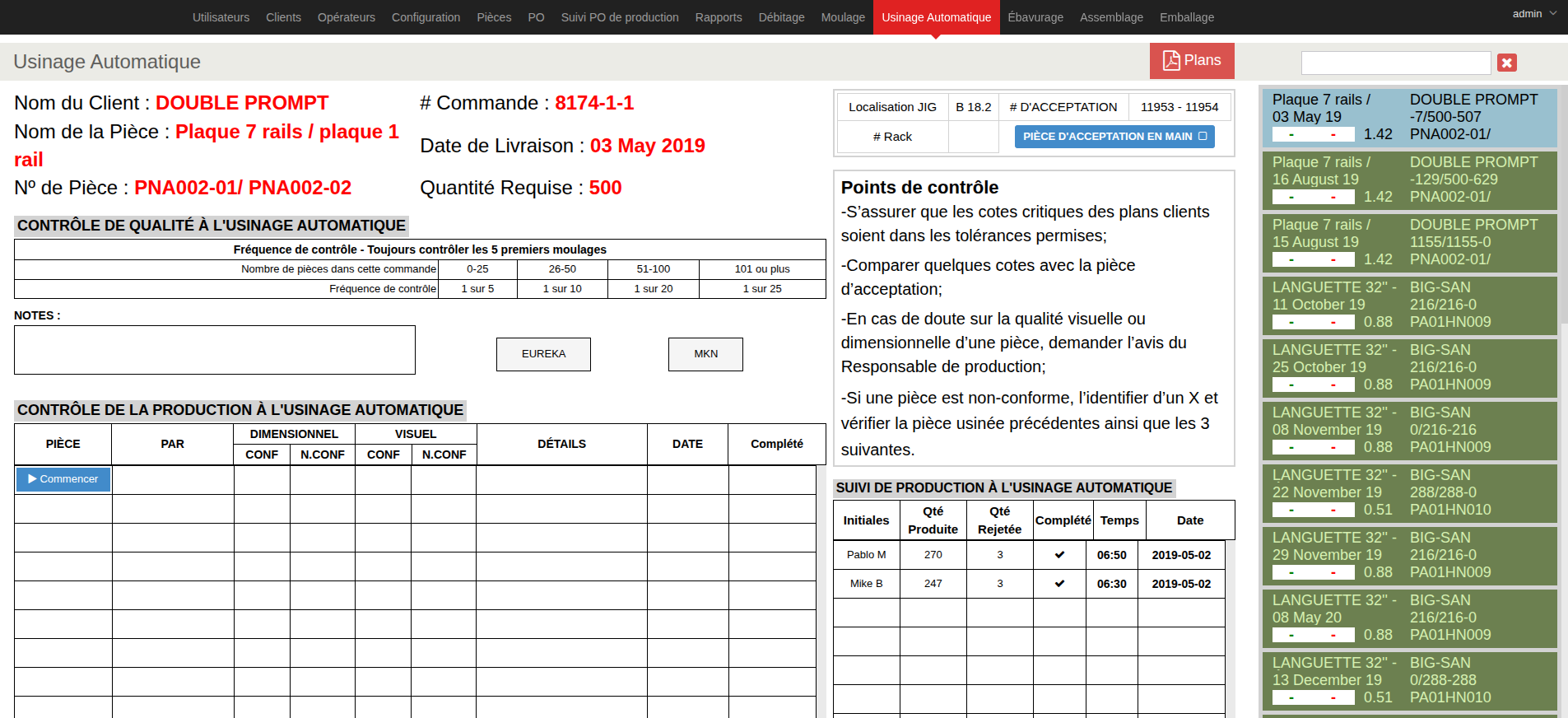Select the LANGUETTE 32" 25 October 19 card
This screenshot has width=1568, height=718.
[1409, 367]
